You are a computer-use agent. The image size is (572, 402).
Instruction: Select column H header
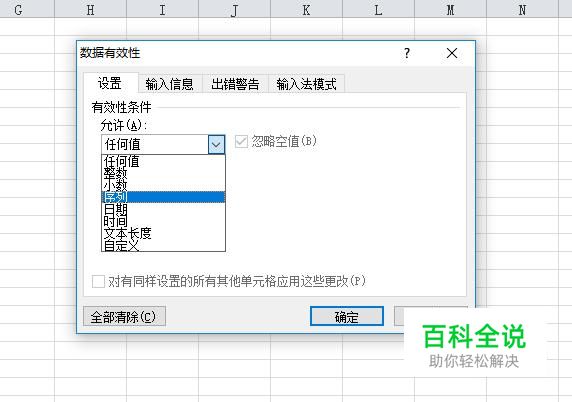point(90,9)
